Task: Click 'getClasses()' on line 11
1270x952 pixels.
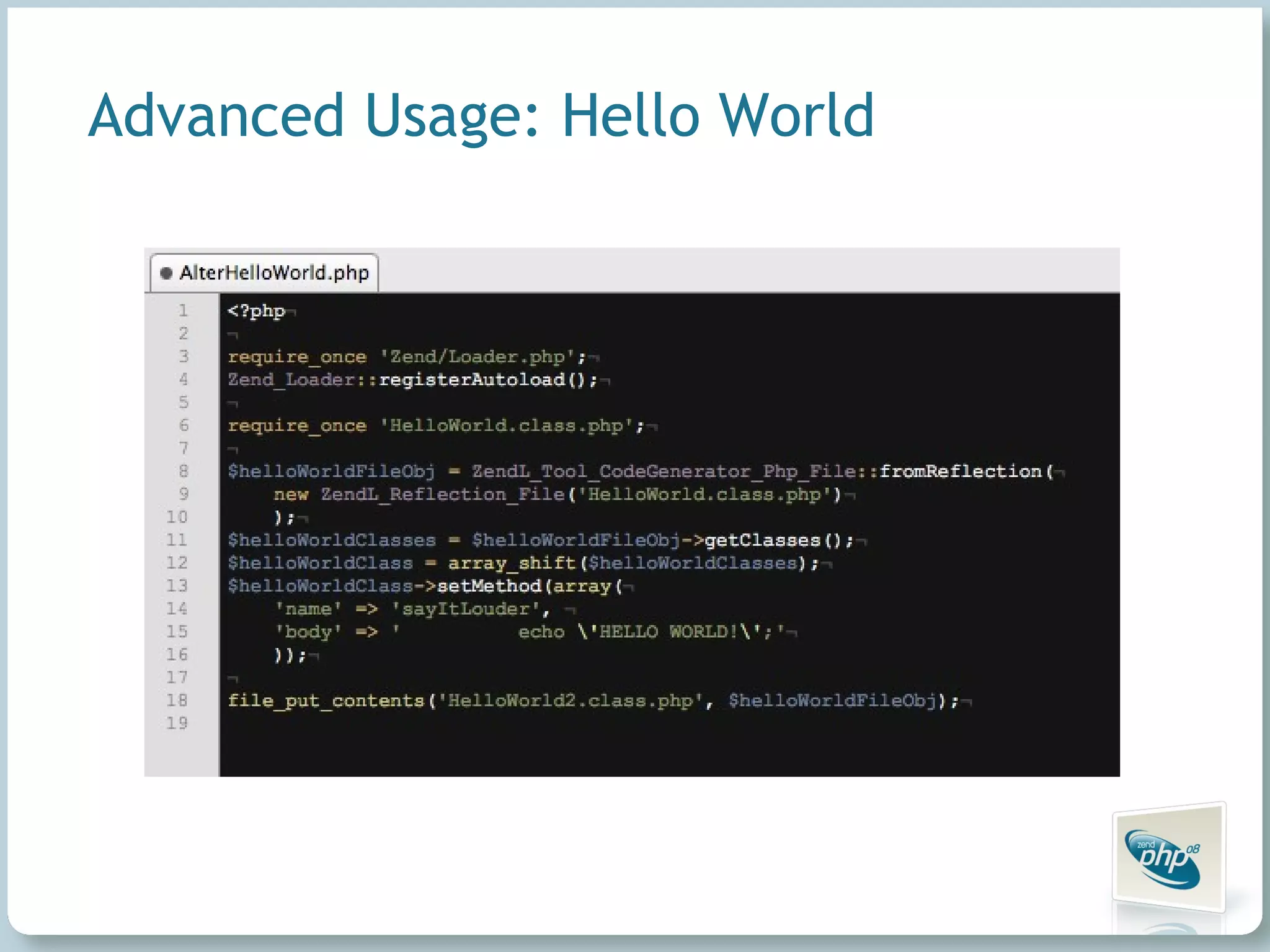Action: pyautogui.click(x=774, y=540)
